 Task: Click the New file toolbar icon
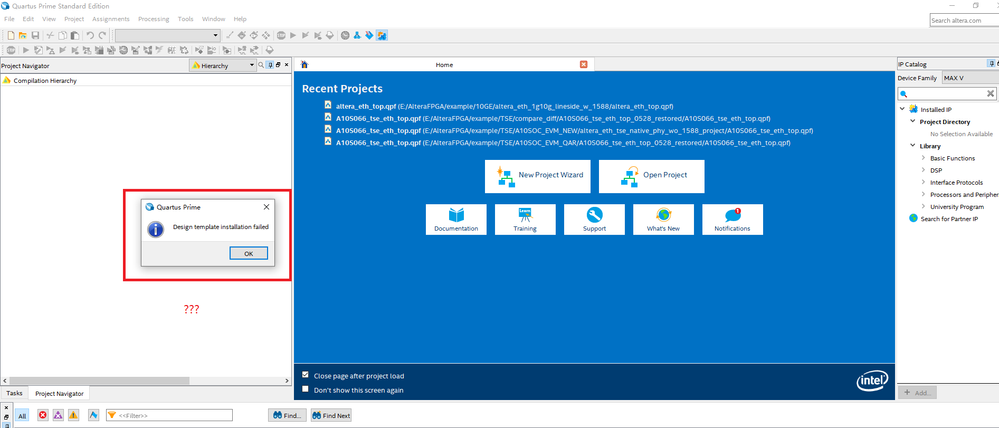(11, 36)
